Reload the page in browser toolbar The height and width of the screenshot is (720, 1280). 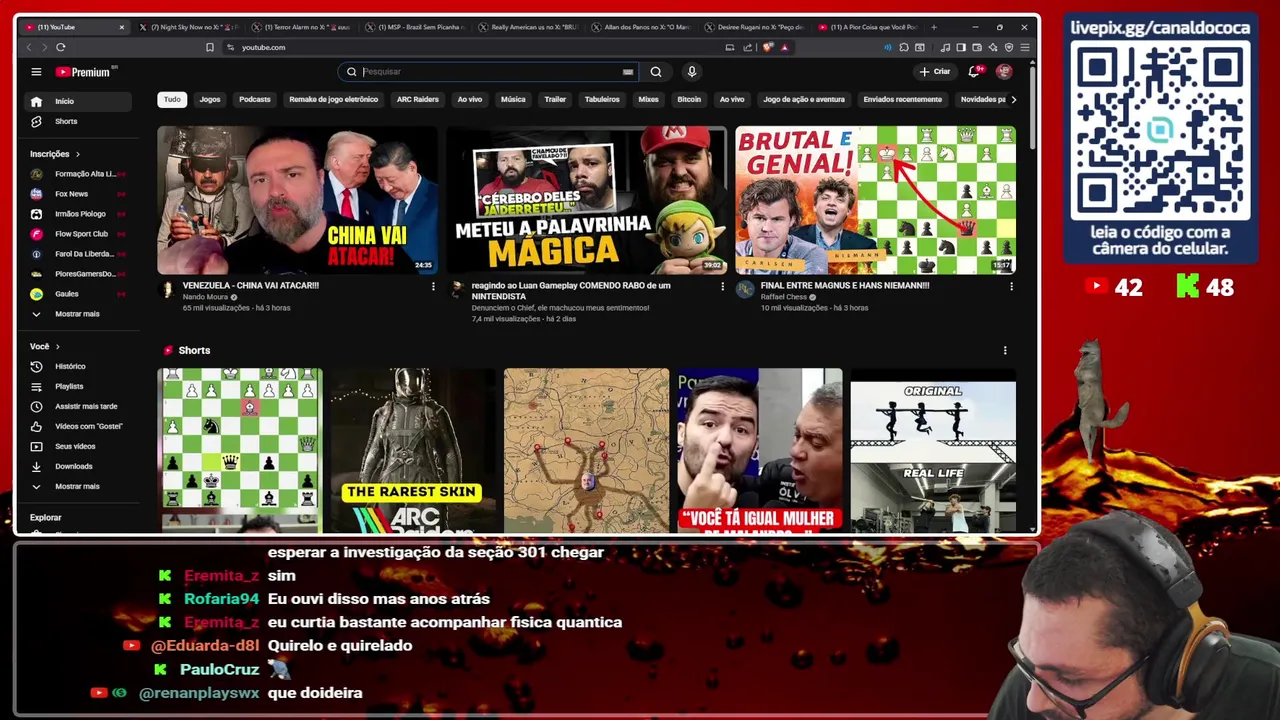pos(61,47)
